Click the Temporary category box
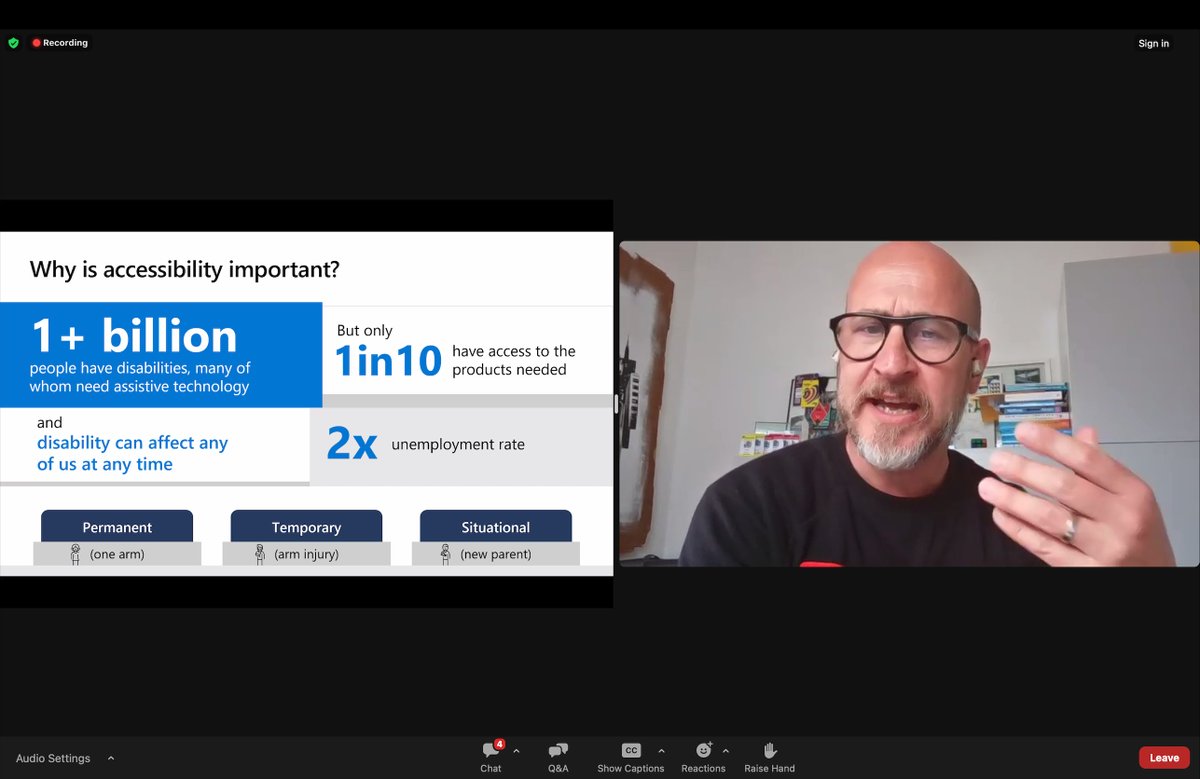This screenshot has height=779, width=1200. point(306,527)
